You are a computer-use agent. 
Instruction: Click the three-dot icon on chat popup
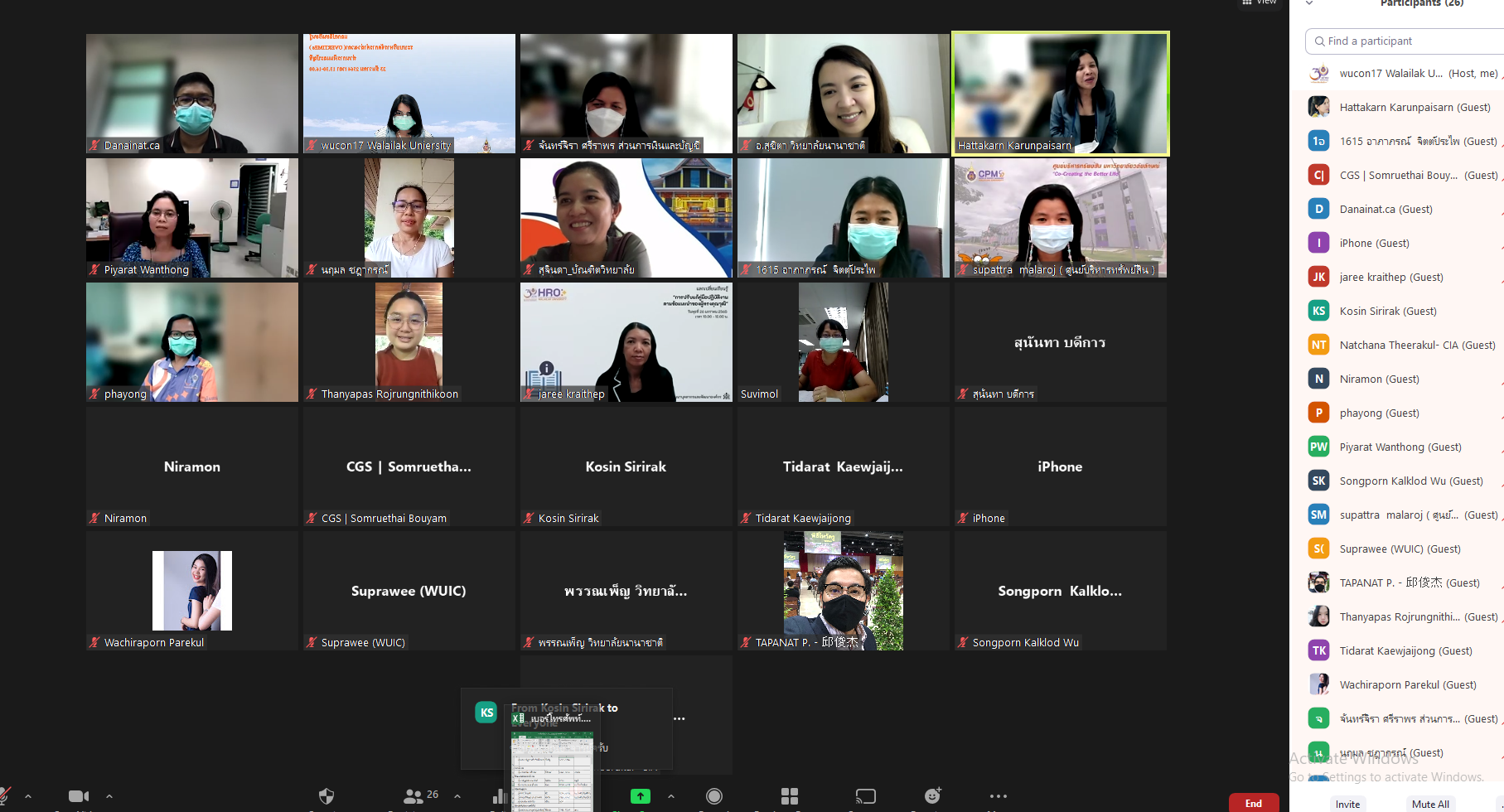pyautogui.click(x=679, y=718)
